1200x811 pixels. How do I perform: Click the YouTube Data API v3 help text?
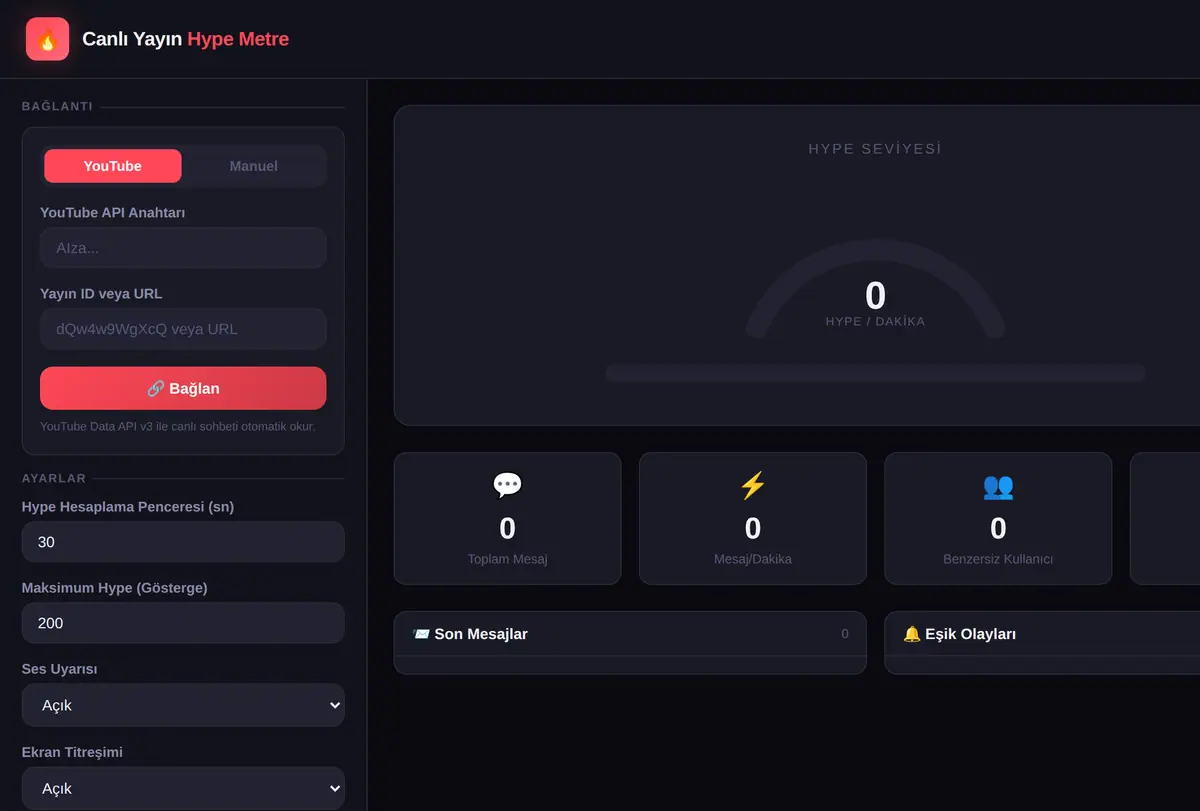tap(178, 426)
